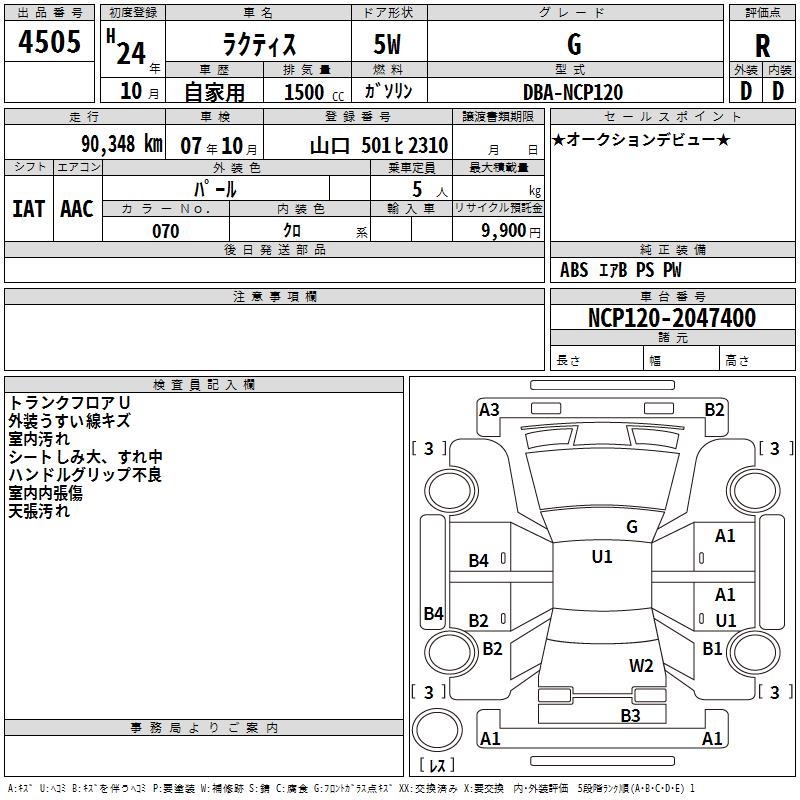Select the 後日発送部品 header

tap(274, 249)
